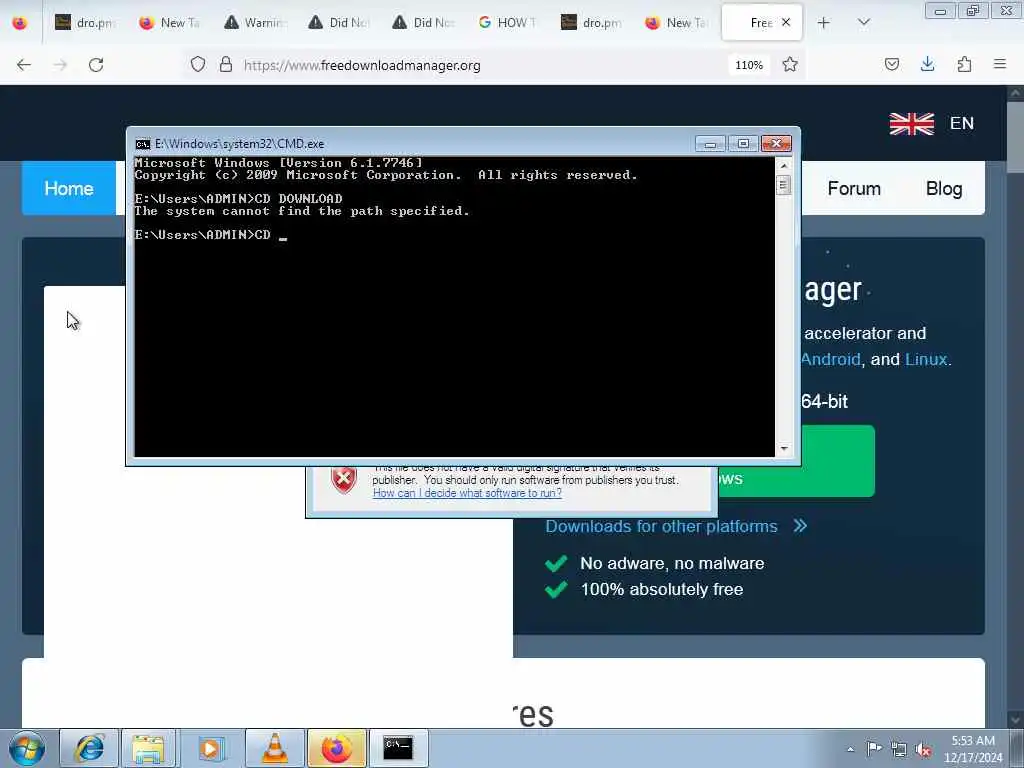The height and width of the screenshot is (768, 1024).
Task: Click the forward navigation arrow
Action: 60,65
